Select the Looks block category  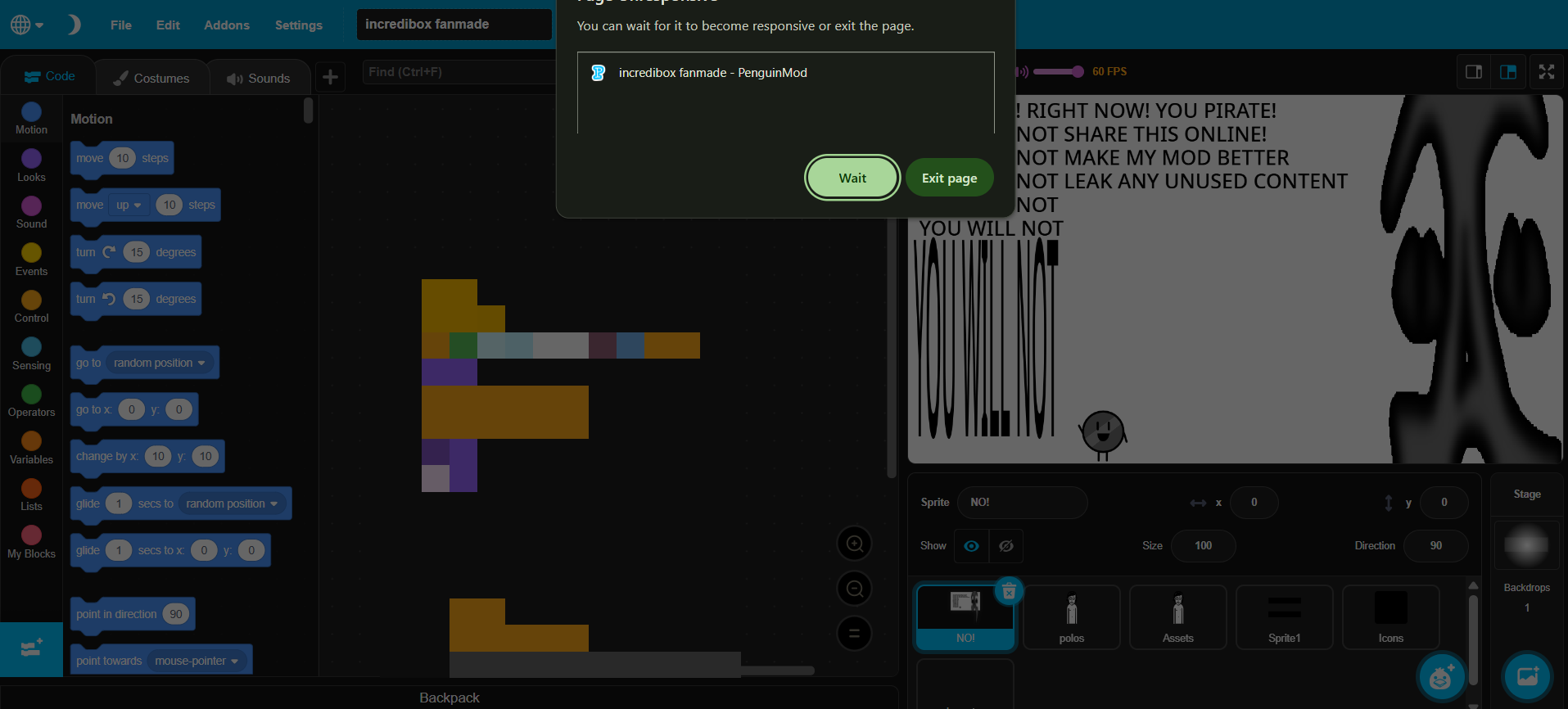31,165
